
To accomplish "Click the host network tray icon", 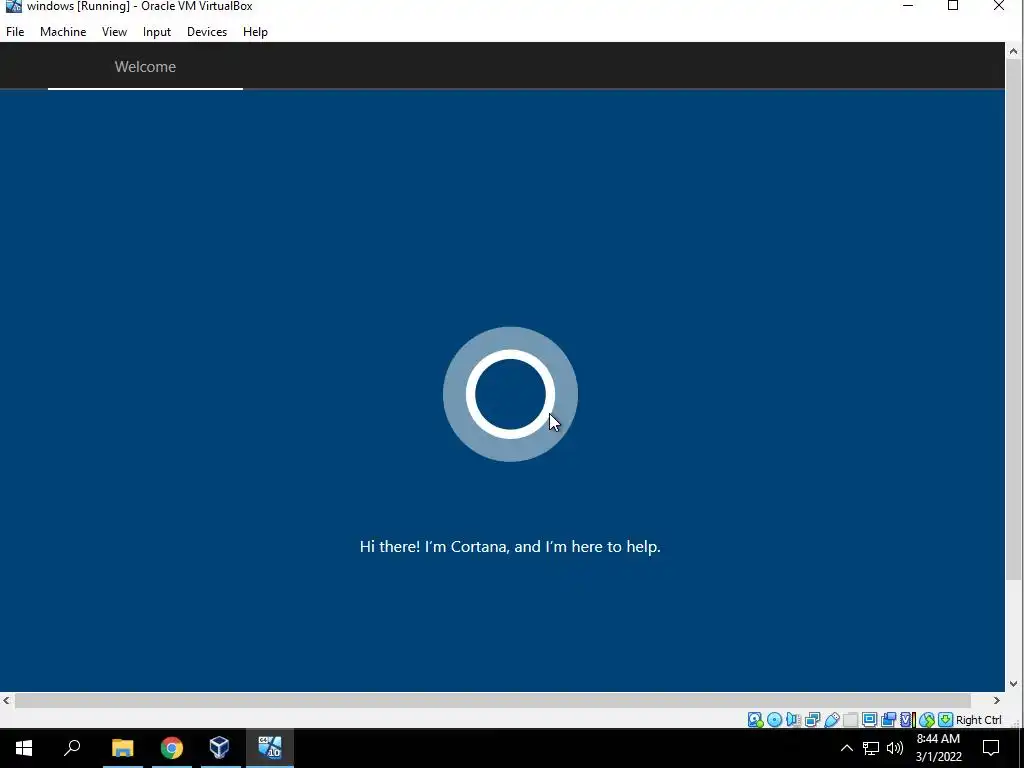I will (x=871, y=748).
